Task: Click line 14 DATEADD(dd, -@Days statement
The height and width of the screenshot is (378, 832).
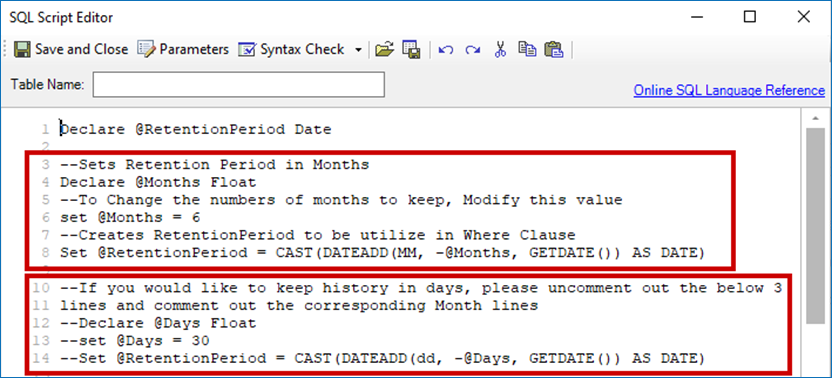Action: [383, 359]
